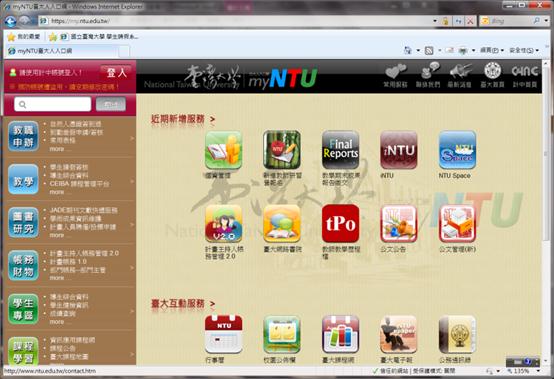Open the NTU calendar icon
This screenshot has width=554, height=379.
pyautogui.click(x=223, y=334)
